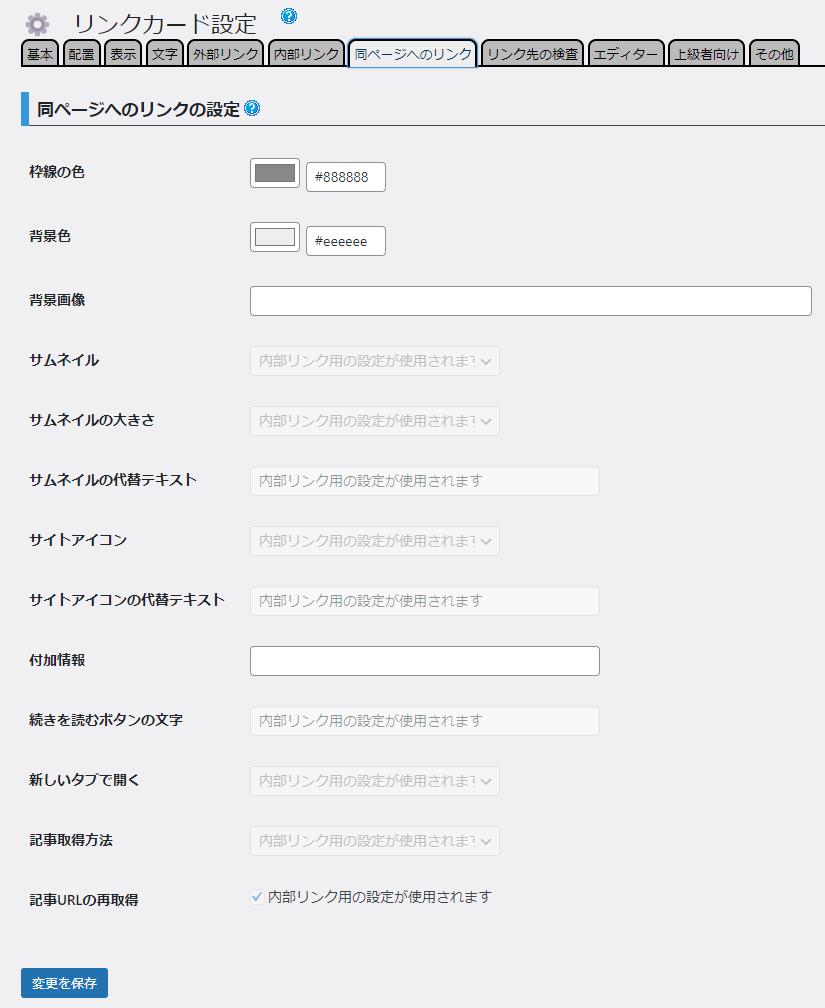The image size is (825, 1008).
Task: Open the 背景色 color swatch picker
Action: 275,237
